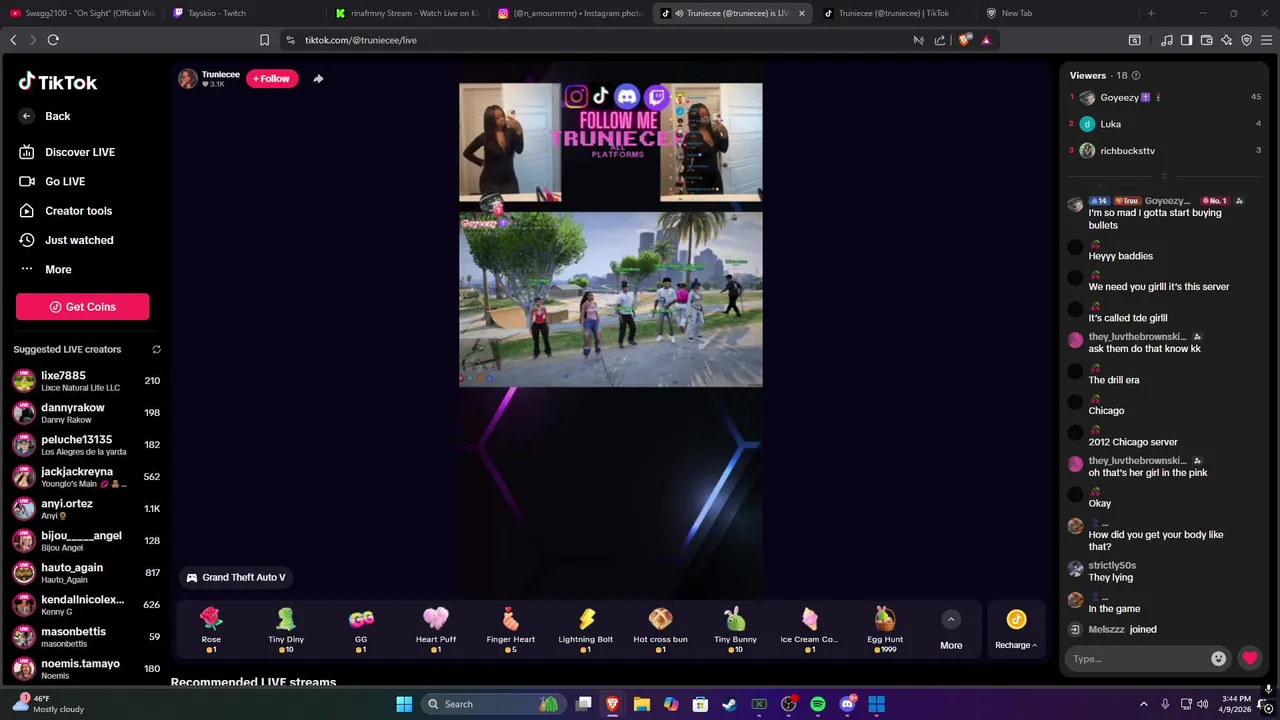Viewport: 1280px width, 720px height.
Task: Switch to Instagram photos tab
Action: [x=571, y=13]
